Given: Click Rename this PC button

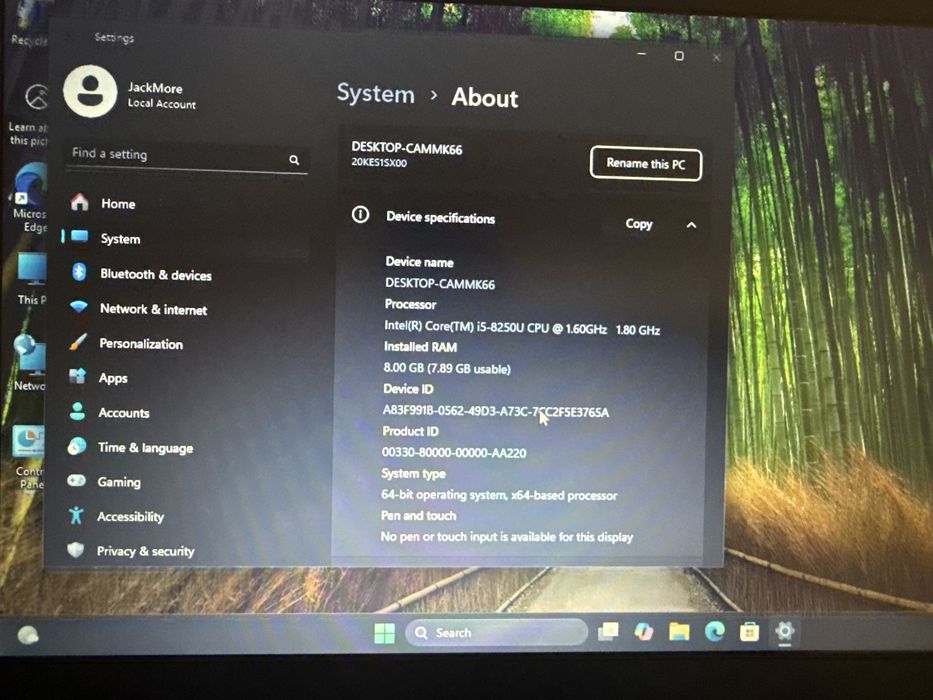Looking at the screenshot, I should pyautogui.click(x=646, y=163).
